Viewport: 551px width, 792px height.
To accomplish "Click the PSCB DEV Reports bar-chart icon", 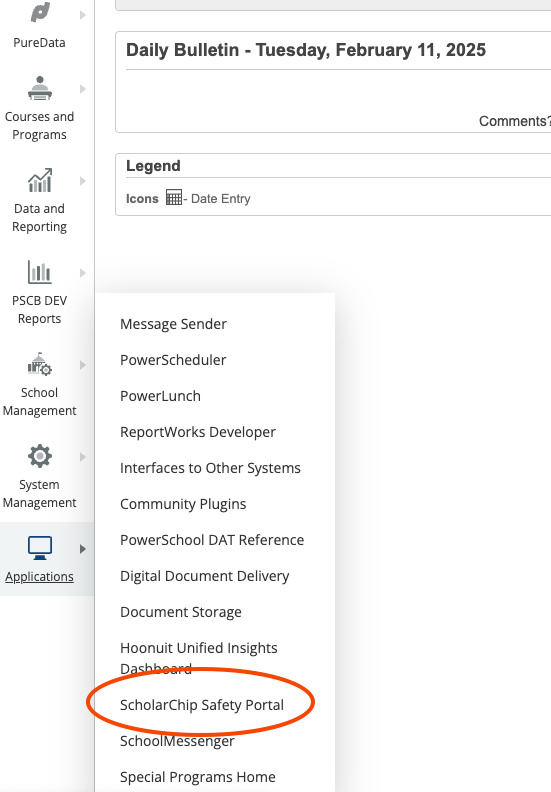I will pyautogui.click(x=39, y=272).
